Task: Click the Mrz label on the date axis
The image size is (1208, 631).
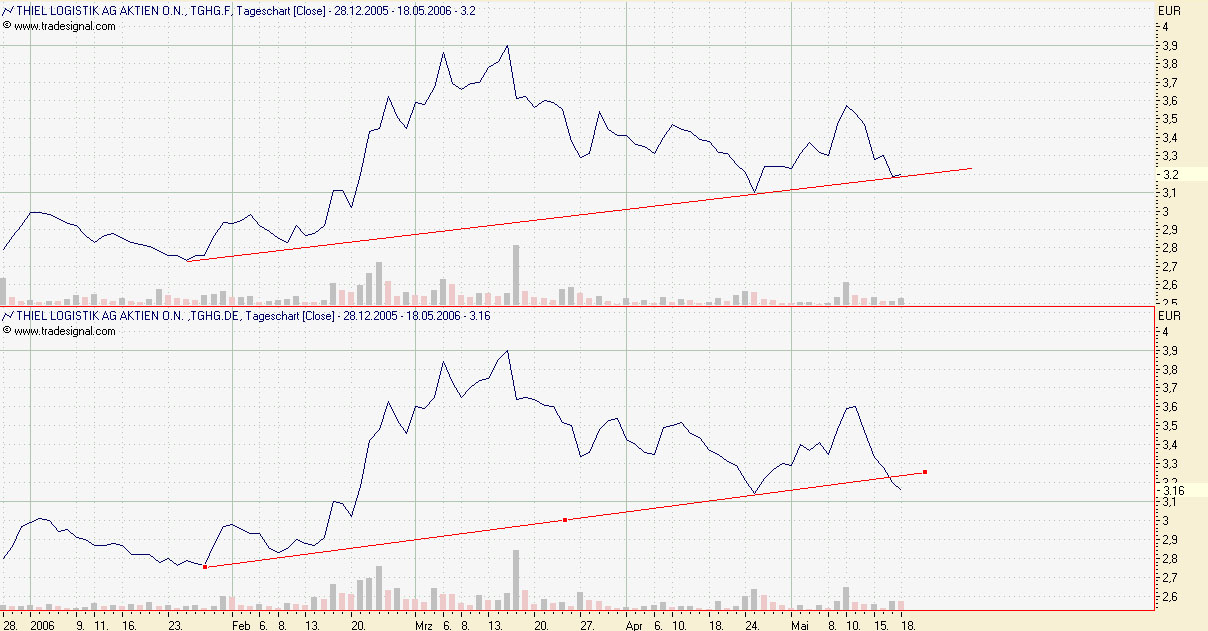Action: tap(424, 623)
